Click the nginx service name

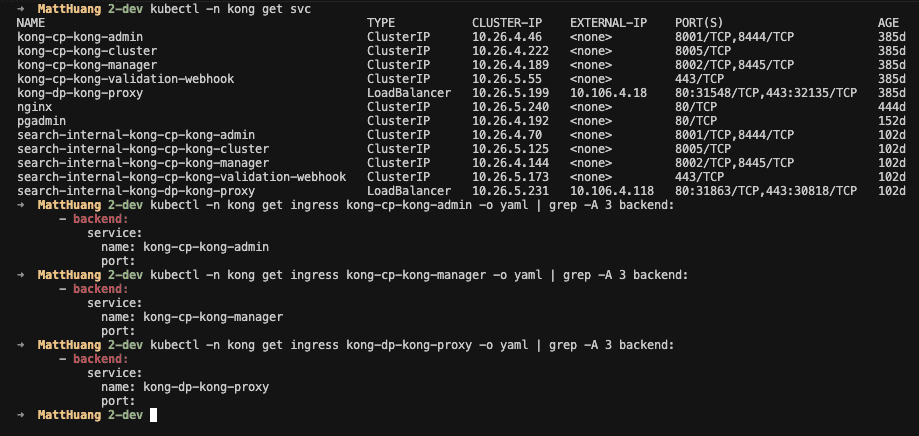click(x=34, y=106)
